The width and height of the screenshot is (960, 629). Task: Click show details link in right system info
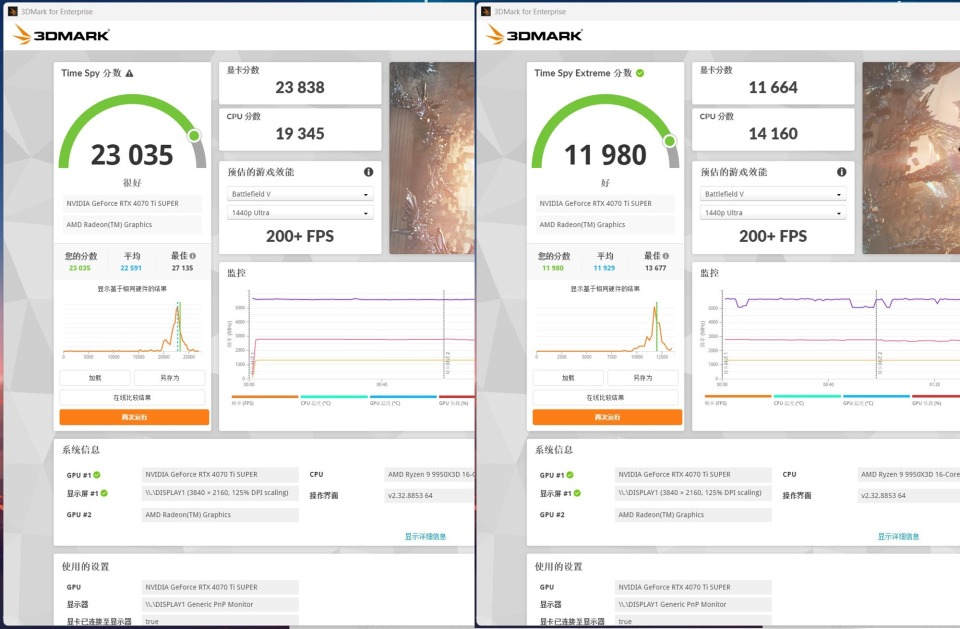(899, 537)
